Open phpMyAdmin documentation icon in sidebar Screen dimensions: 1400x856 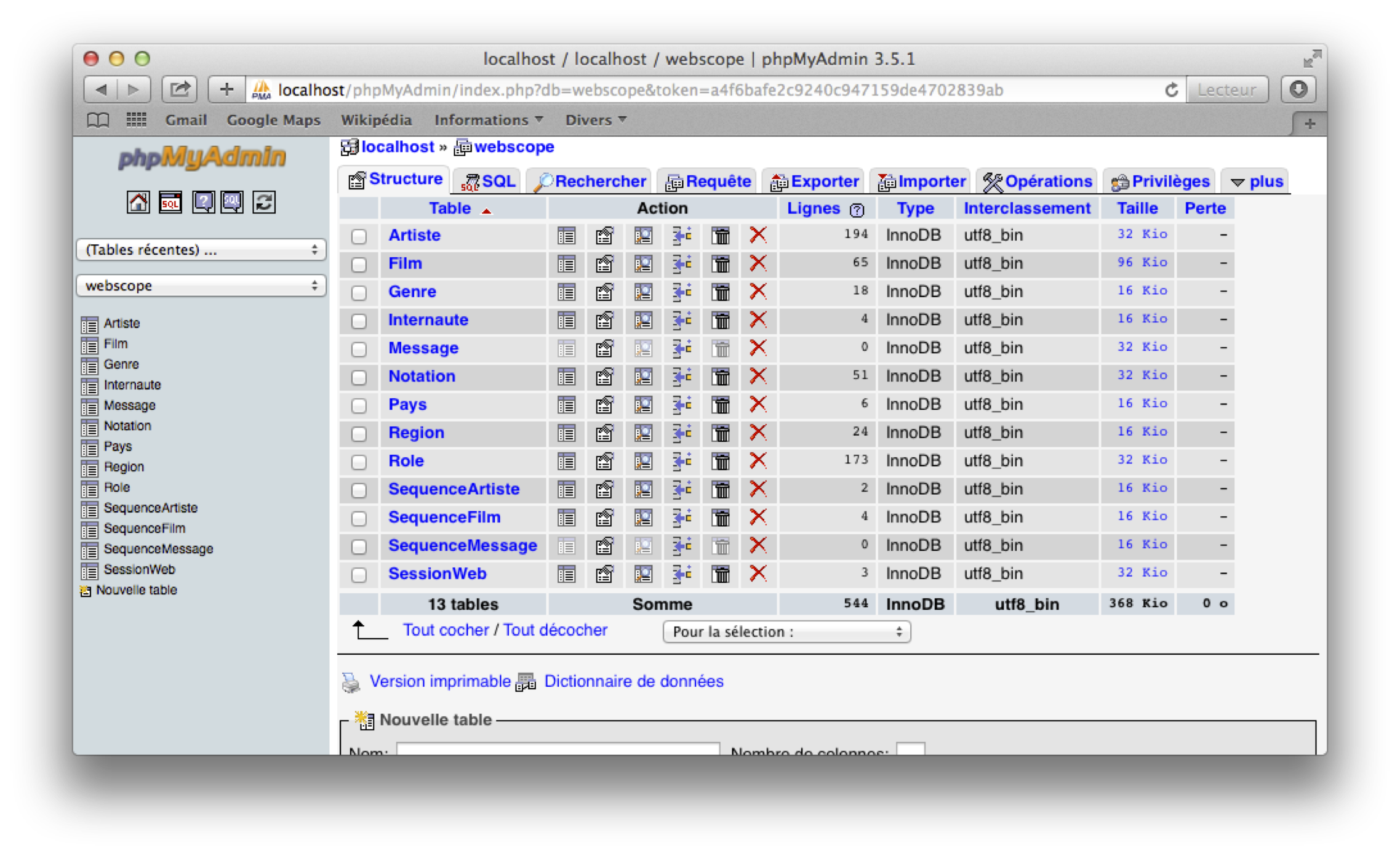click(x=203, y=202)
